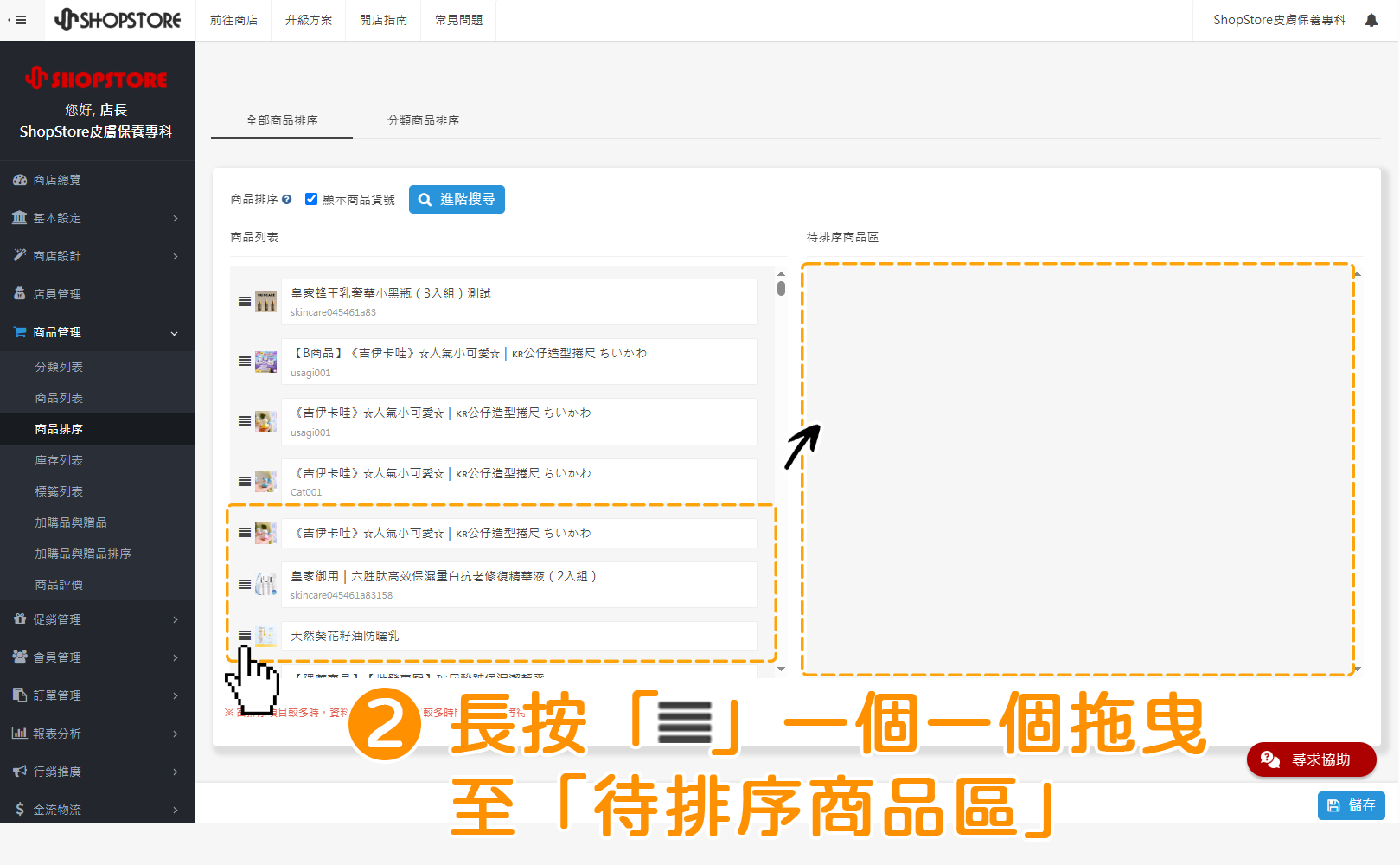Click the 基本設定 bank icon
The image size is (1400, 865).
click(x=20, y=218)
